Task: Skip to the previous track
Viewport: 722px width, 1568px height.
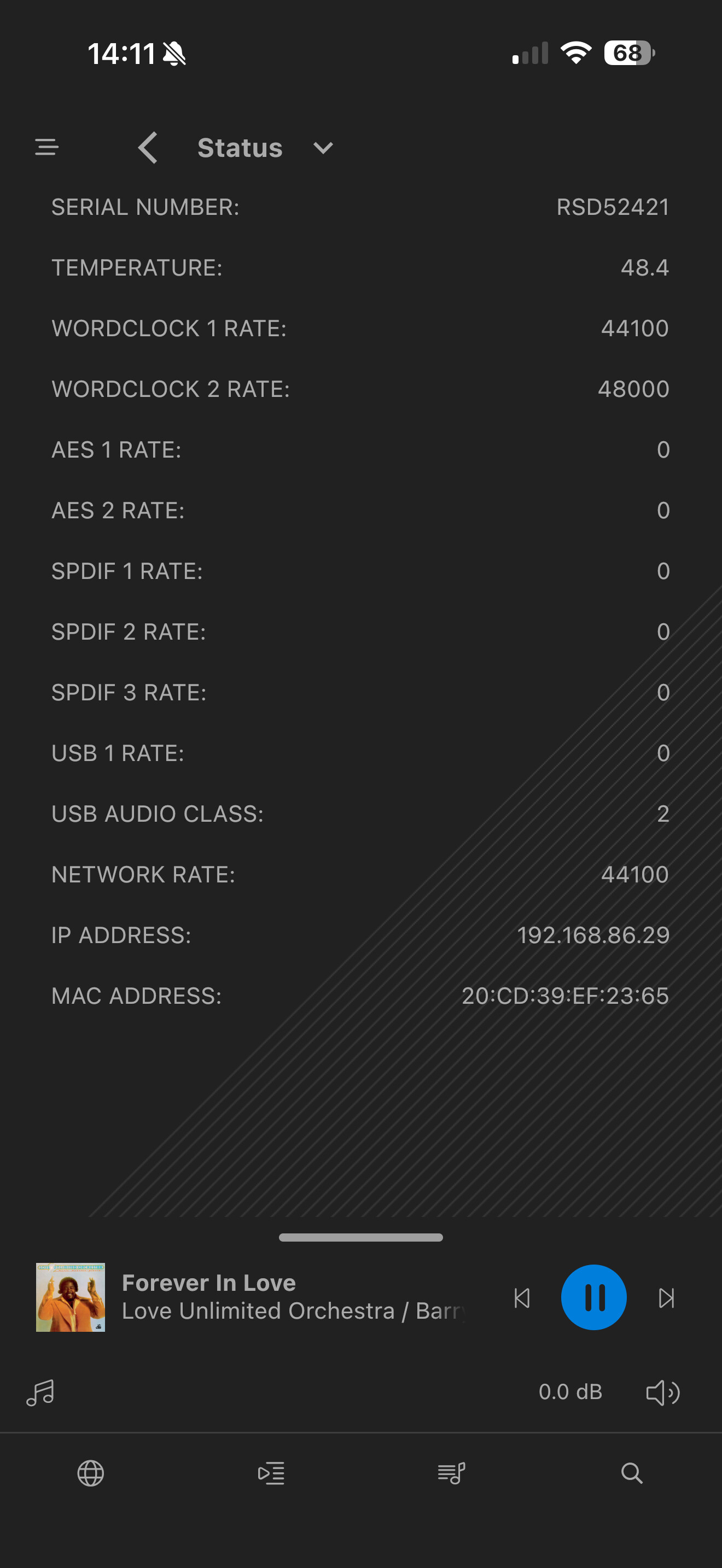Action: pos(522,1298)
